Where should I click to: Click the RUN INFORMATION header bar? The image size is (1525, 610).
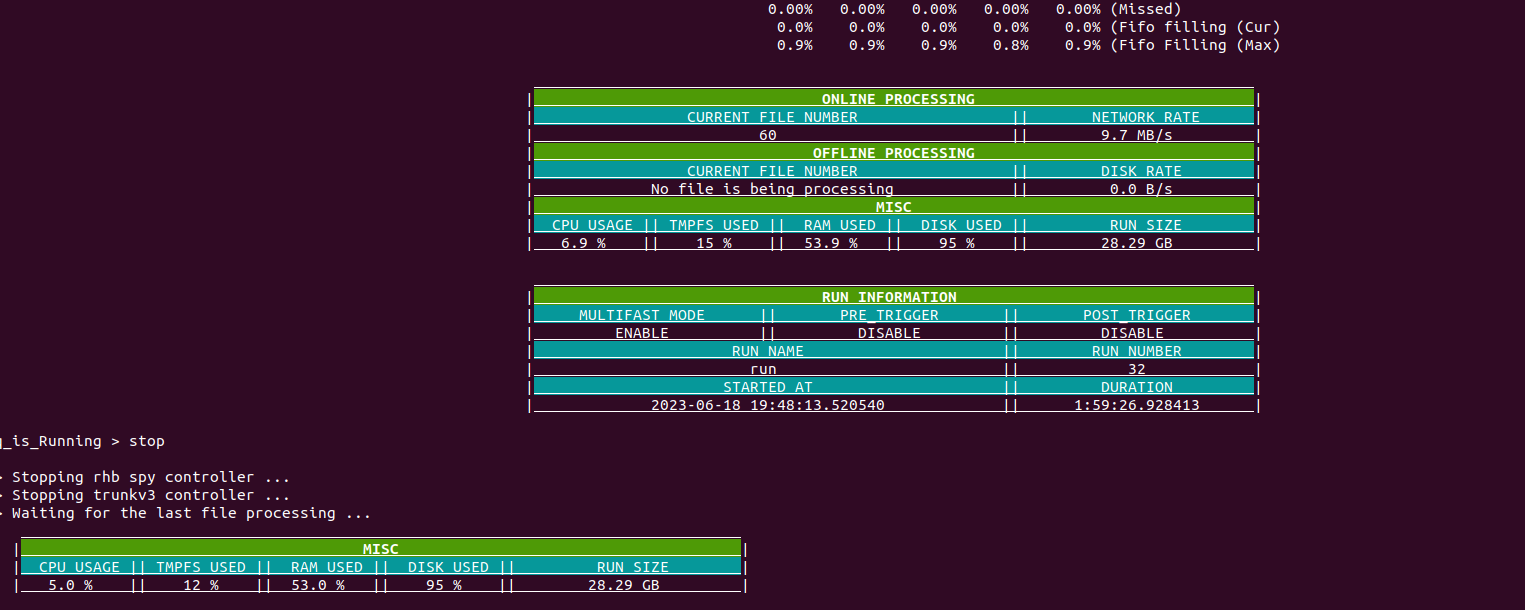click(889, 297)
